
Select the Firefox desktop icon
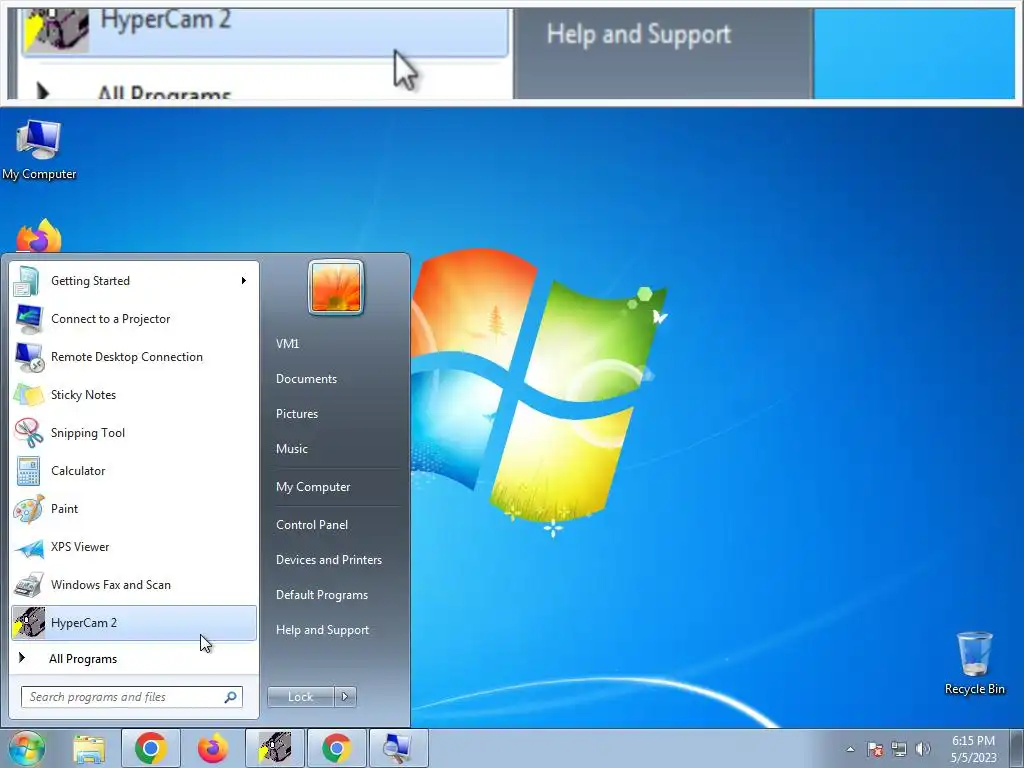[x=39, y=236]
